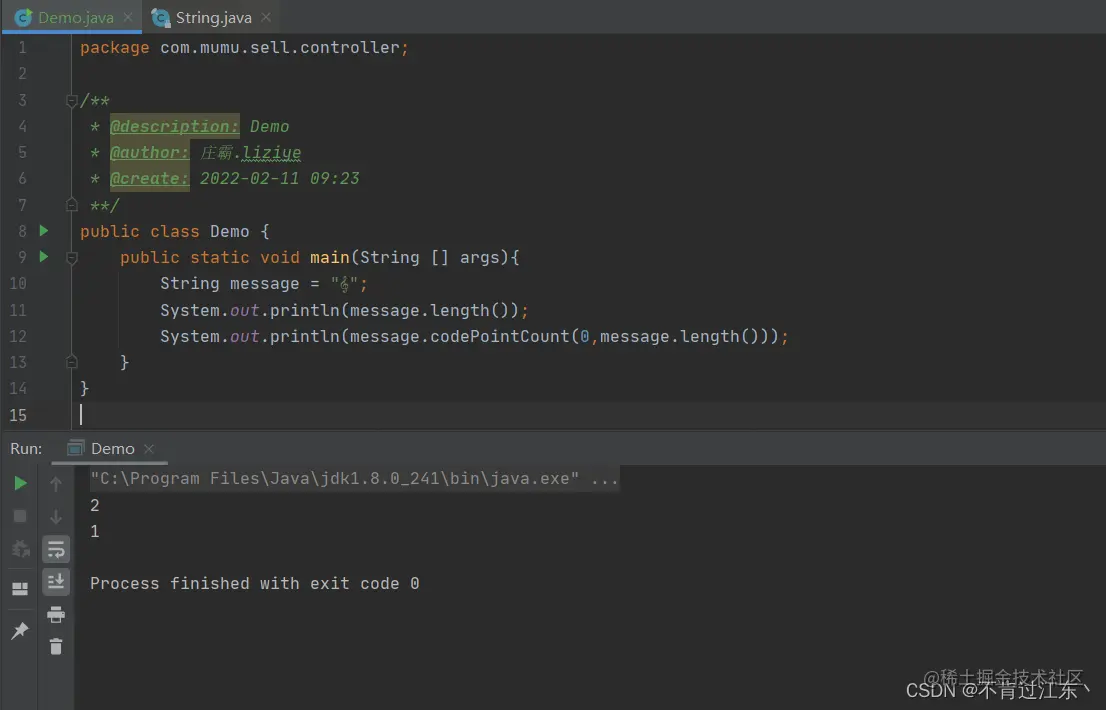Toggle scroll to end of console output

[x=56, y=582]
